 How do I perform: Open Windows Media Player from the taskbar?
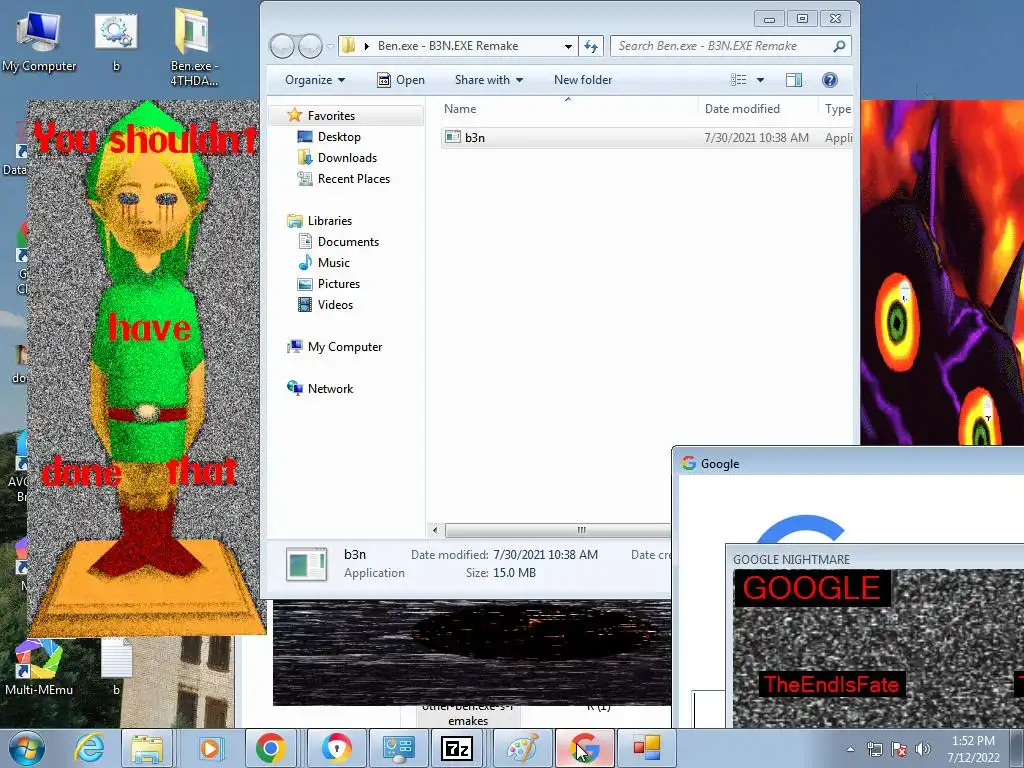210,748
